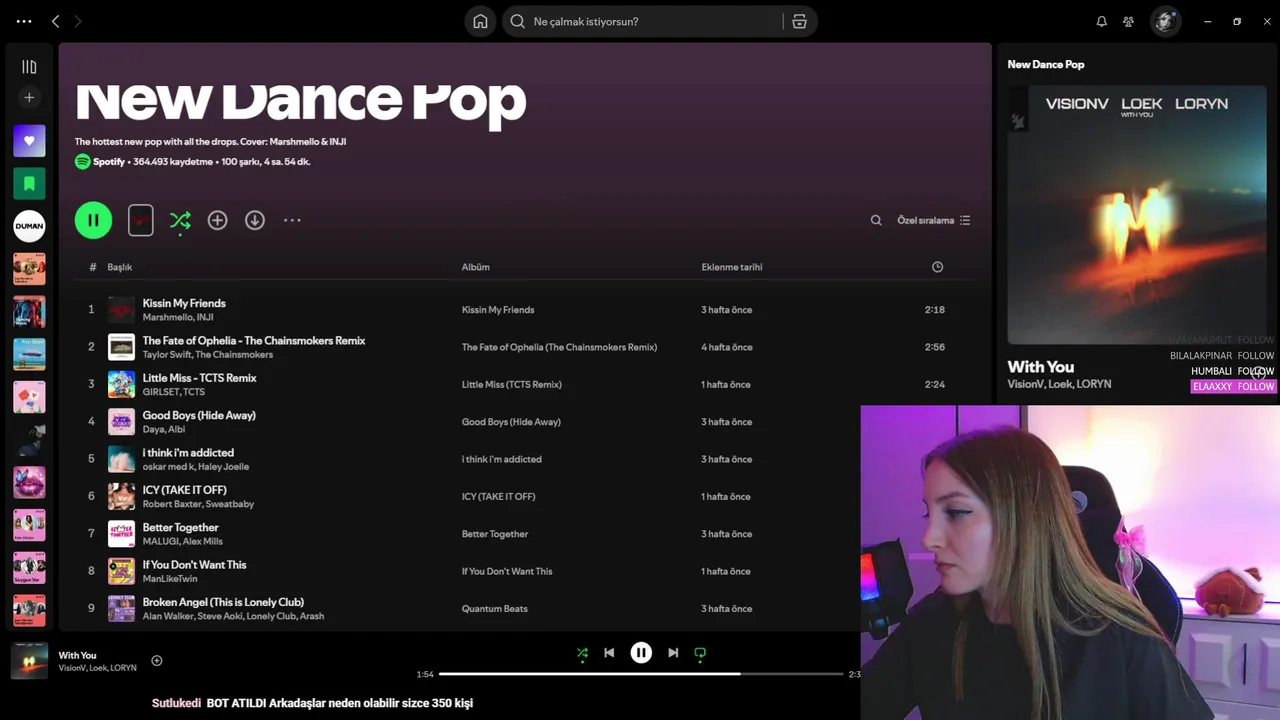Toggle repeat in the player bar
Viewport: 1280px width, 720px height.
pos(700,653)
